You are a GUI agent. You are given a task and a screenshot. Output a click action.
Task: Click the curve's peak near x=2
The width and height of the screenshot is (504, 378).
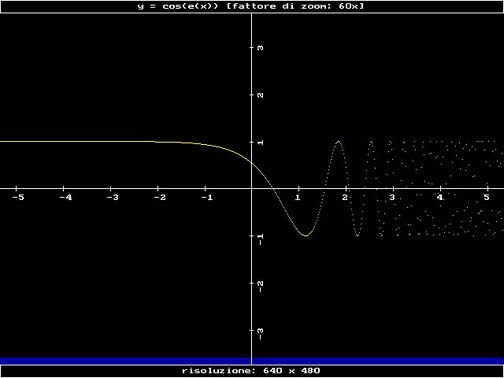click(338, 142)
